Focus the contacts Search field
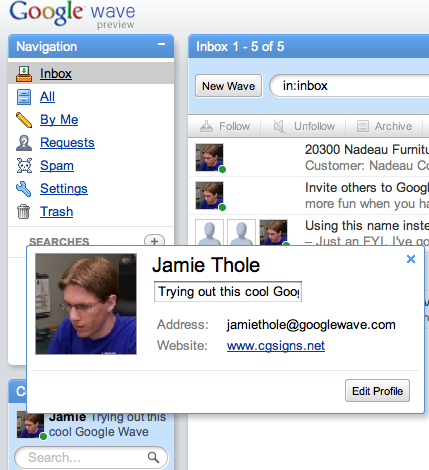Viewport: 429px width, 470px height. coord(91,457)
